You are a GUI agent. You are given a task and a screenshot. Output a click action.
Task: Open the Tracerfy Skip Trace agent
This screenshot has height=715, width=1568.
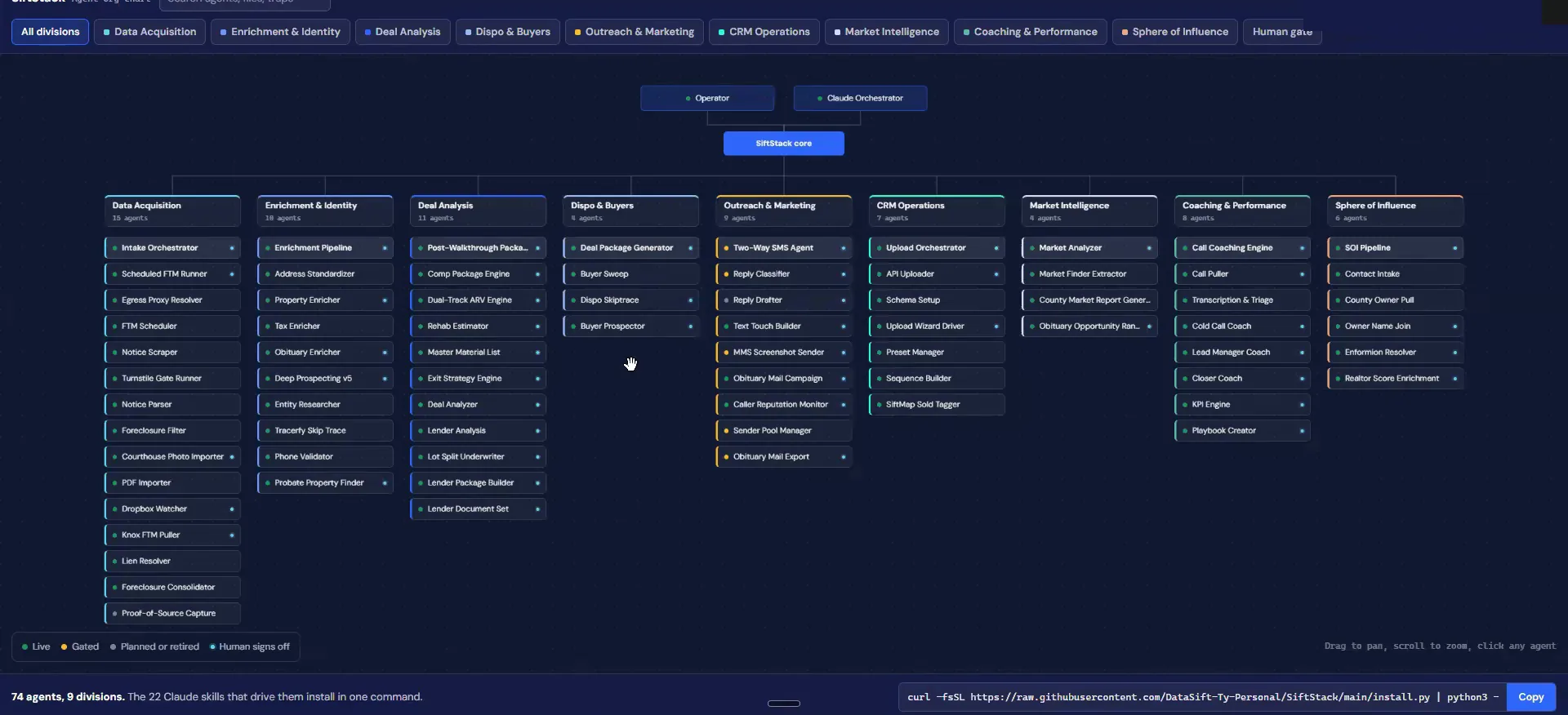pos(325,431)
